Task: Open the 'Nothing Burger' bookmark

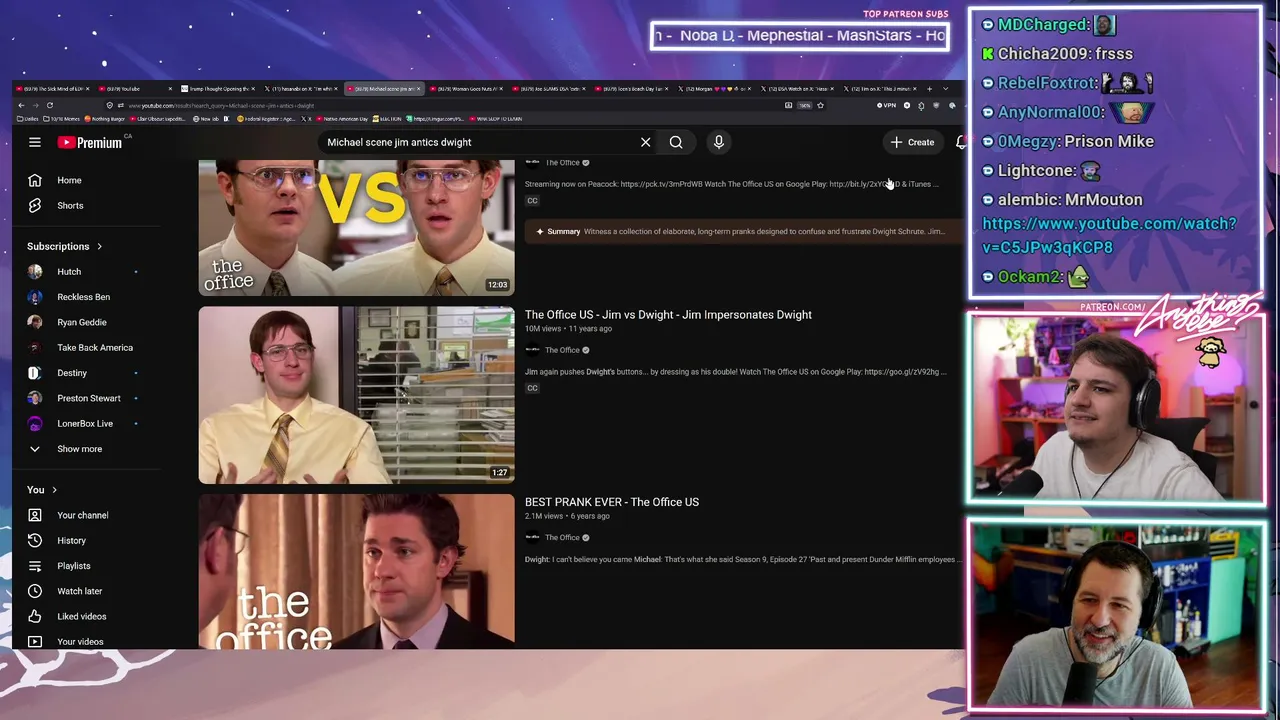Action: (x=103, y=119)
